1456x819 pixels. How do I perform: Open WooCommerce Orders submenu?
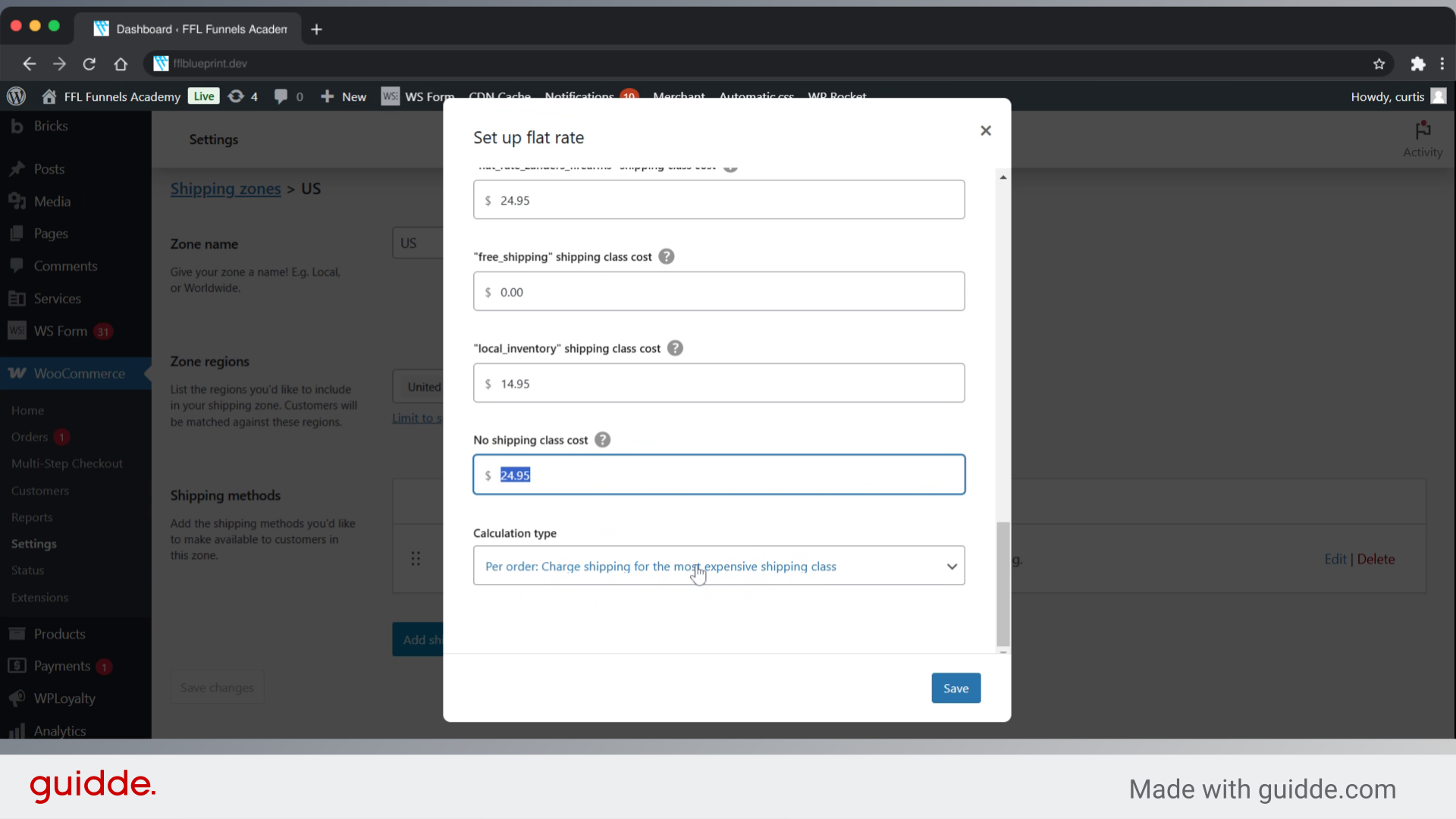click(x=30, y=437)
